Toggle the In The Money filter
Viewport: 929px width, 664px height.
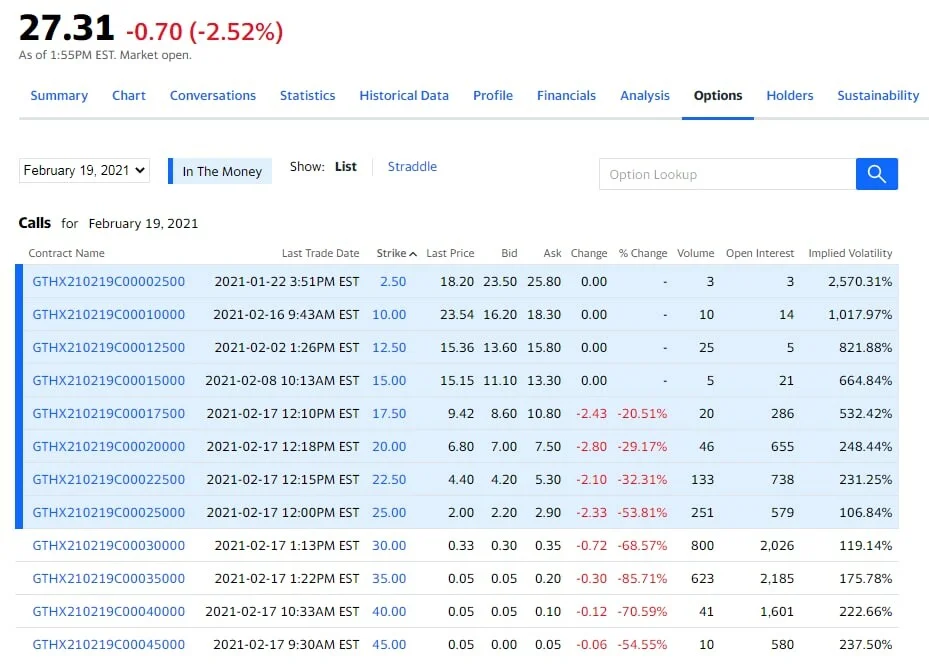click(x=220, y=171)
